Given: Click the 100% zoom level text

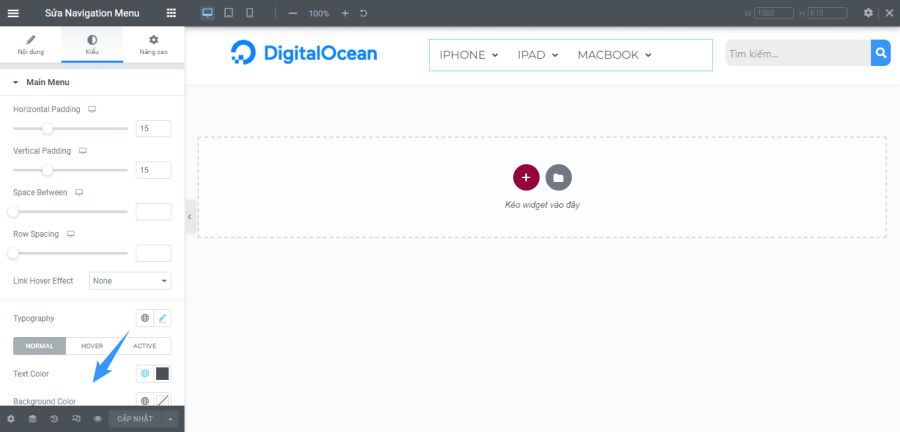Looking at the screenshot, I should pos(319,13).
